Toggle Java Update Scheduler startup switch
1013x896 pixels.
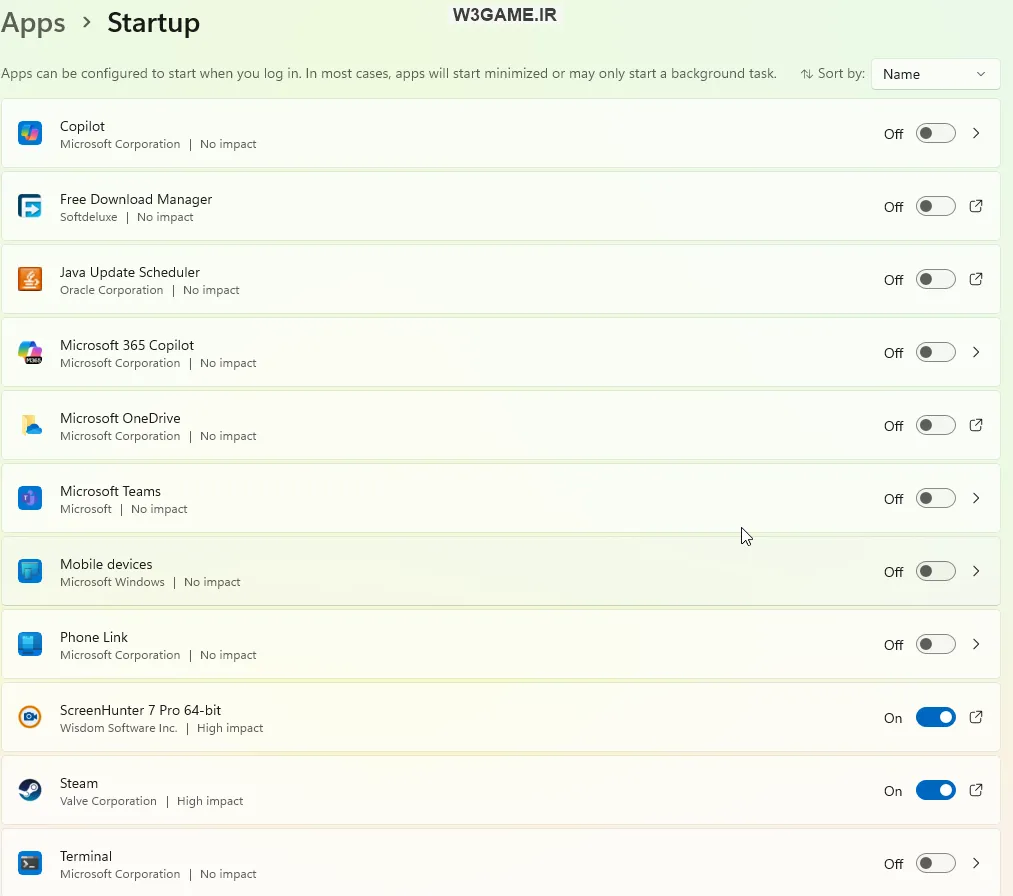935,280
